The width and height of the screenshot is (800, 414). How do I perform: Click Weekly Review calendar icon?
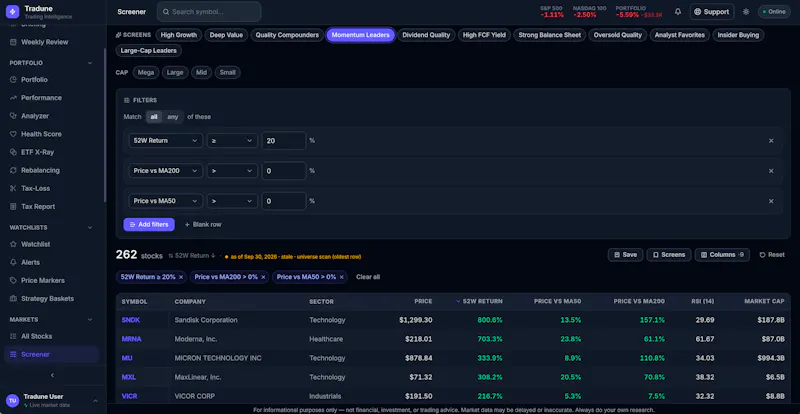coord(13,42)
